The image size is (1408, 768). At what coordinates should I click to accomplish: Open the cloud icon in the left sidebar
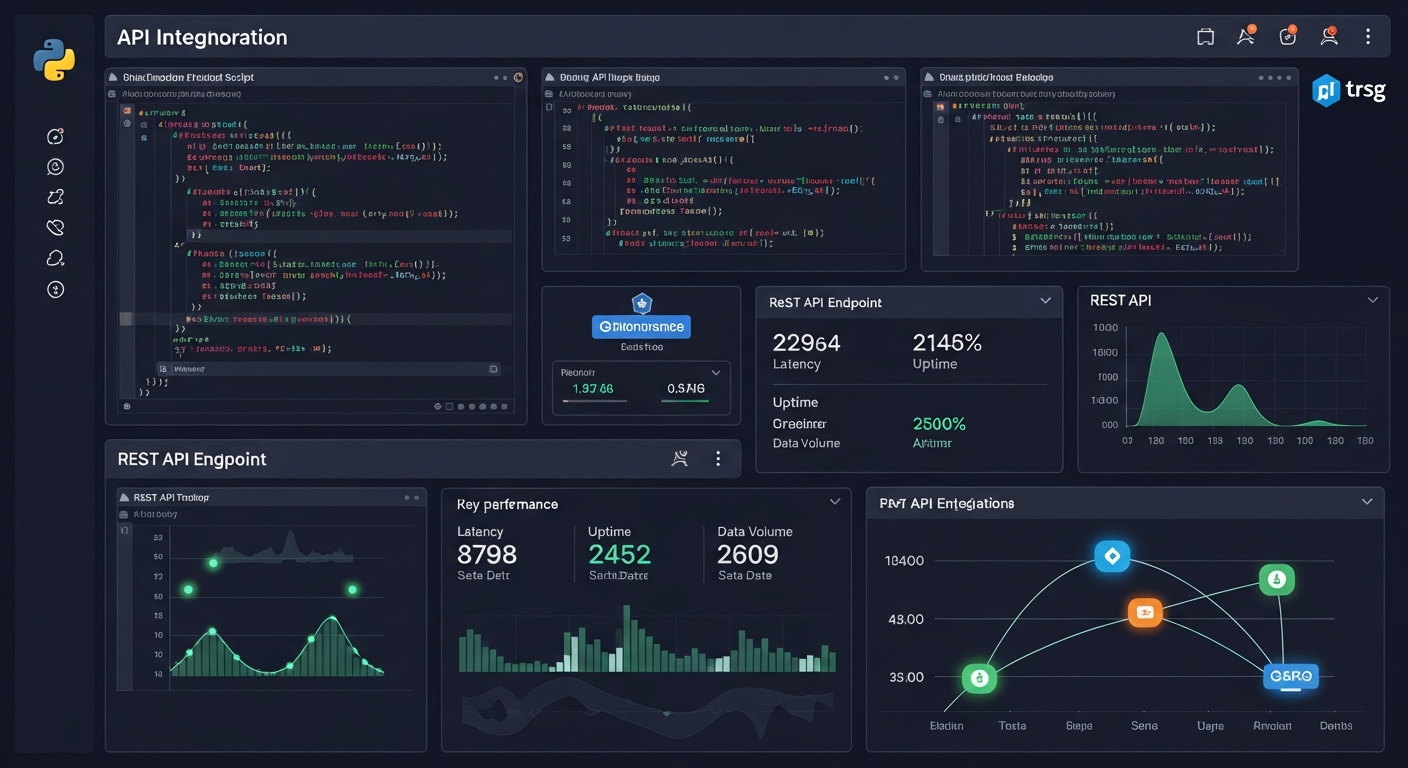coord(55,259)
